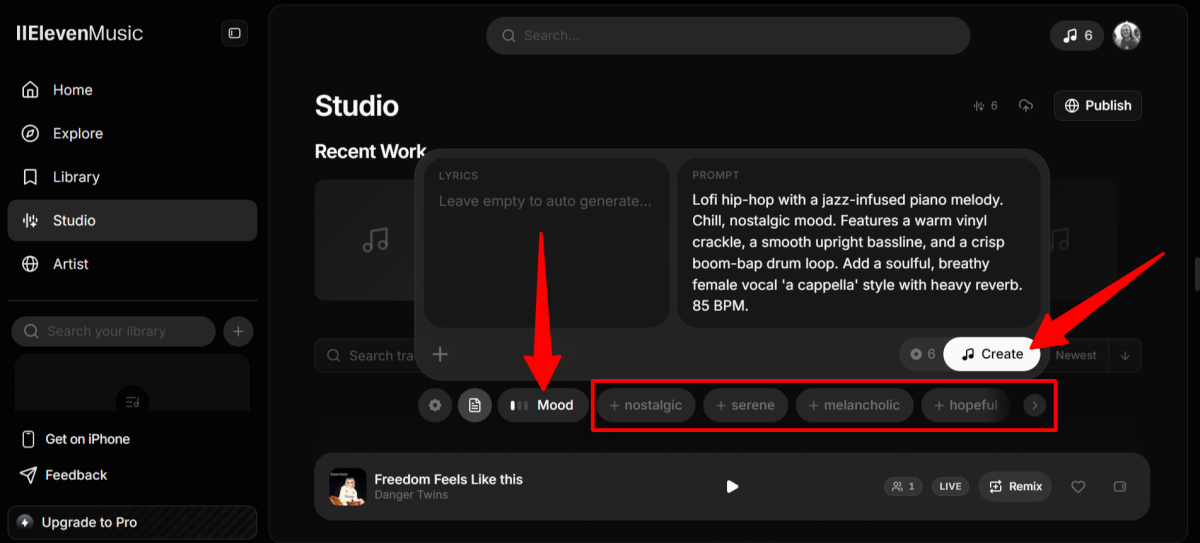Go to Explore section
The height and width of the screenshot is (543, 1200).
pyautogui.click(x=132, y=133)
